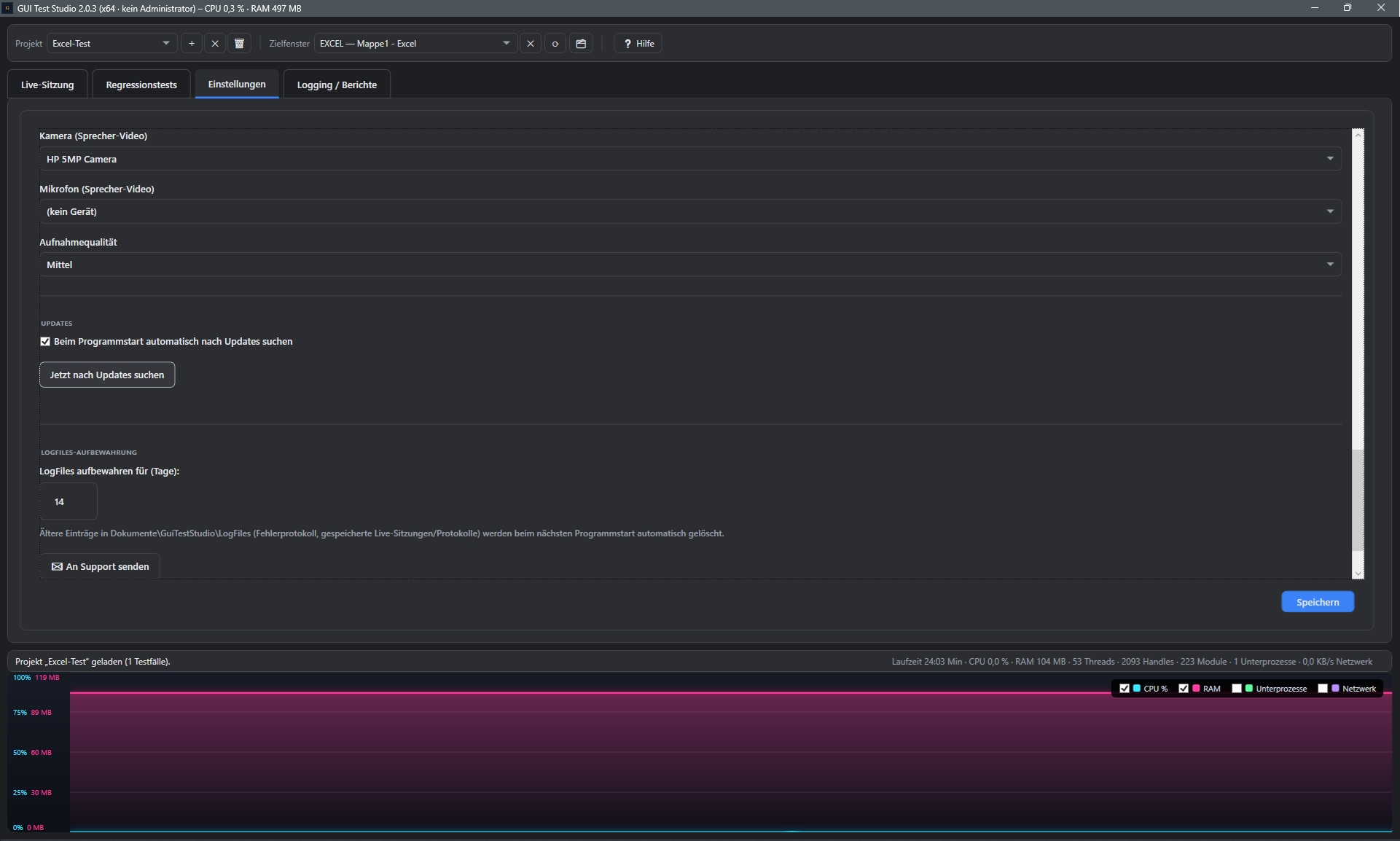The height and width of the screenshot is (841, 1400).
Task: Expand the Aufnahmequalität dropdown set to Mittel
Action: (x=690, y=265)
